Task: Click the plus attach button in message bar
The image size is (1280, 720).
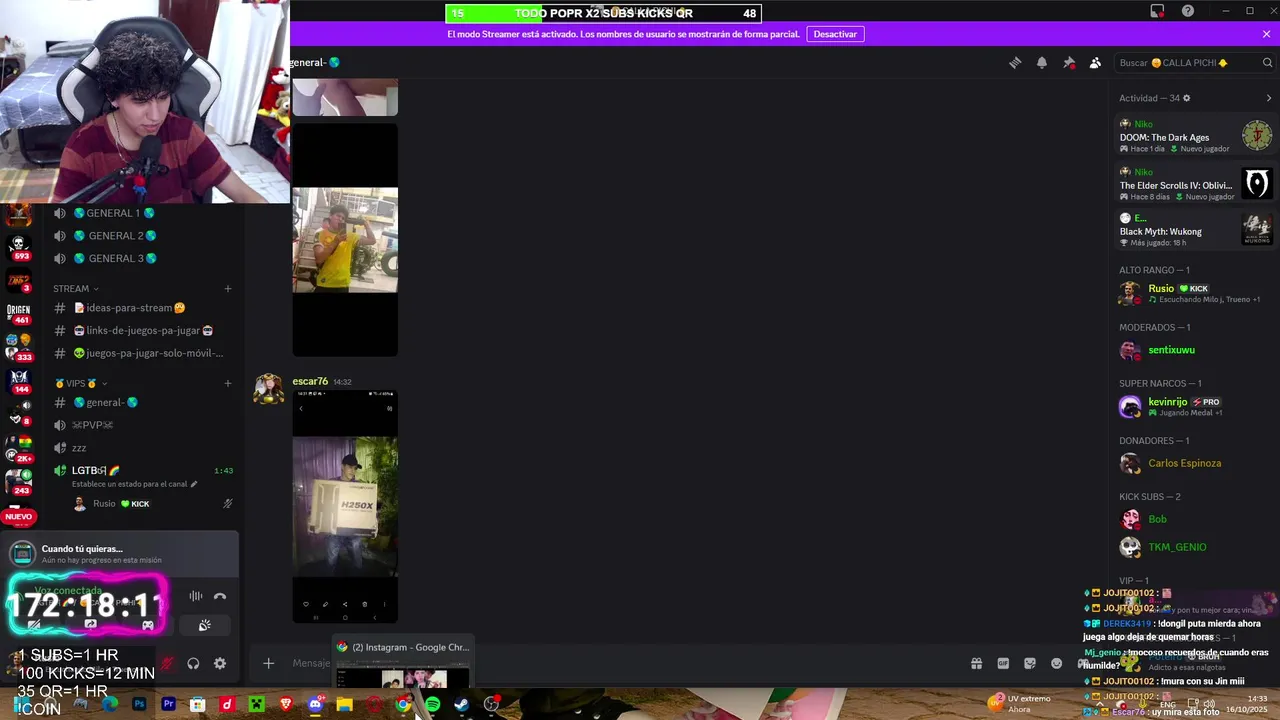Action: pyautogui.click(x=268, y=663)
